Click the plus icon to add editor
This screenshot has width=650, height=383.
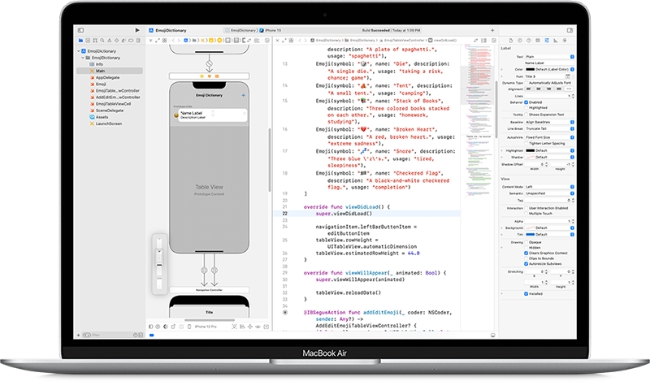click(x=492, y=30)
